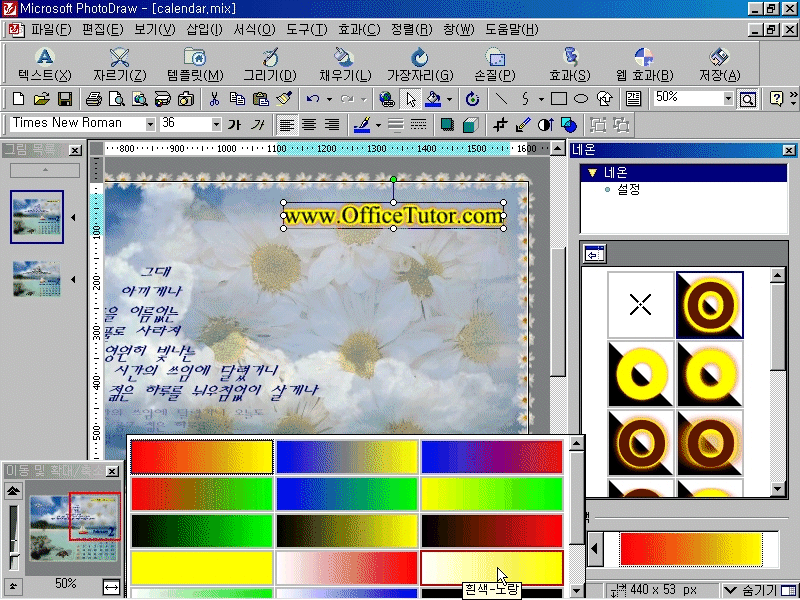The image size is (800, 600).
Task: Open the 도움말(H) menu
Action: tap(511, 30)
